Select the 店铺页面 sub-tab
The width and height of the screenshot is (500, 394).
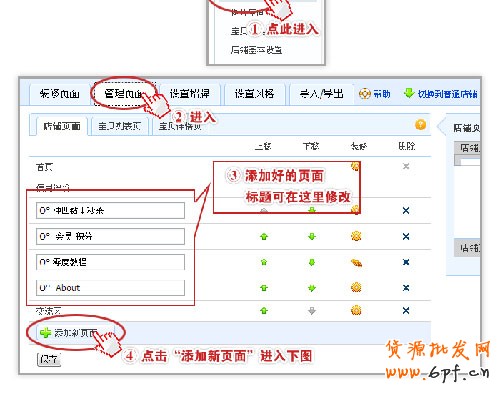pyautogui.click(x=62, y=126)
